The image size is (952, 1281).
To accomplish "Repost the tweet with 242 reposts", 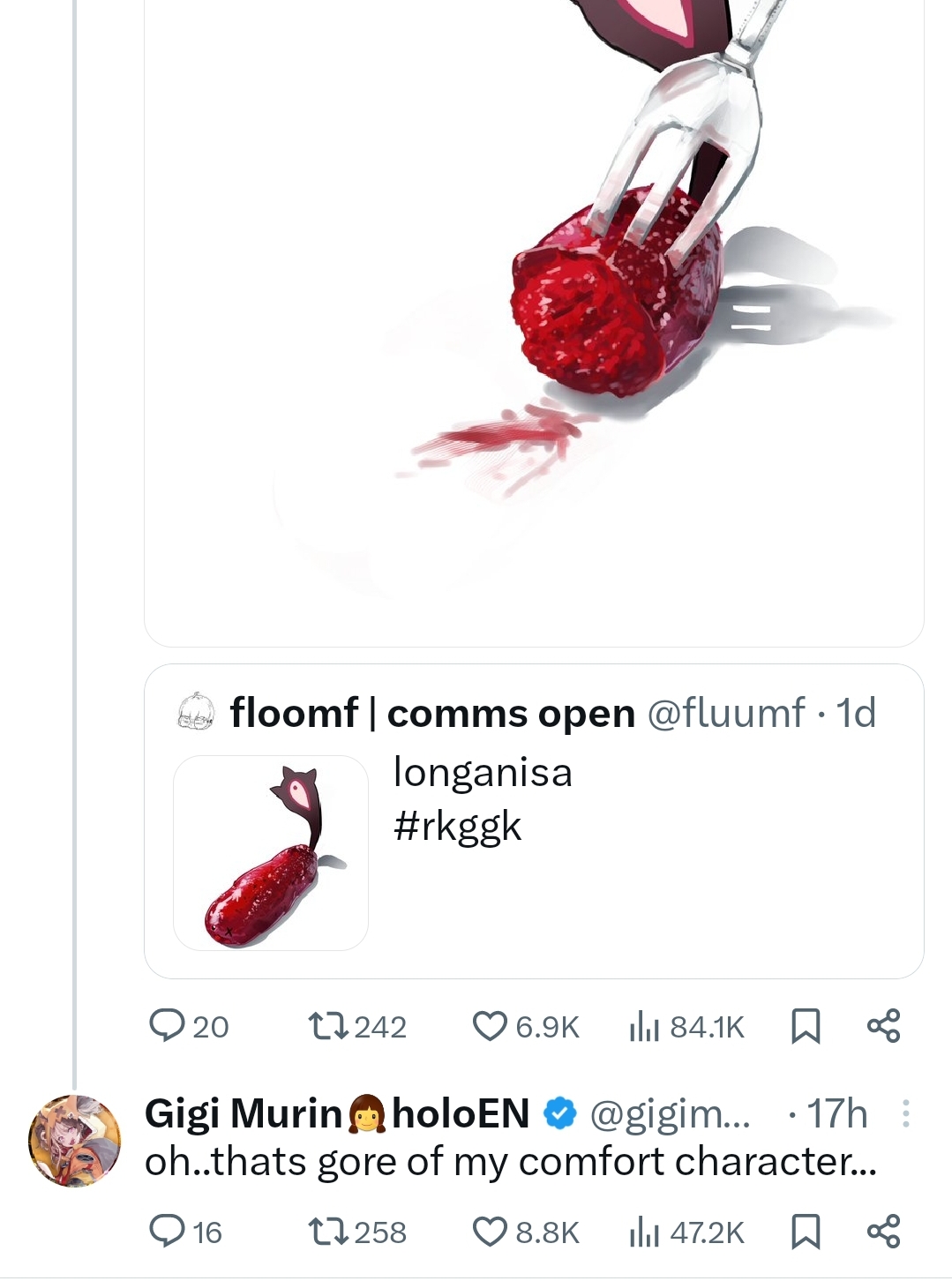I will [328, 1025].
